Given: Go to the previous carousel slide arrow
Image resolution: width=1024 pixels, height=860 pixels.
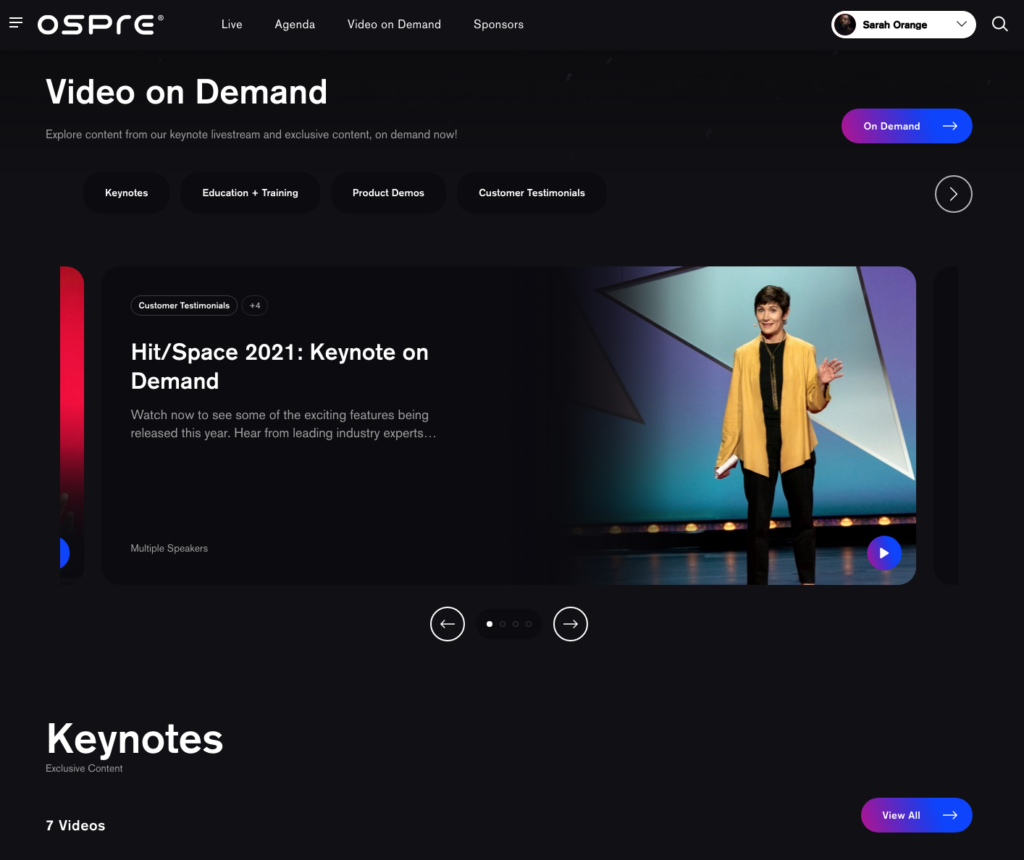Looking at the screenshot, I should click(x=447, y=624).
